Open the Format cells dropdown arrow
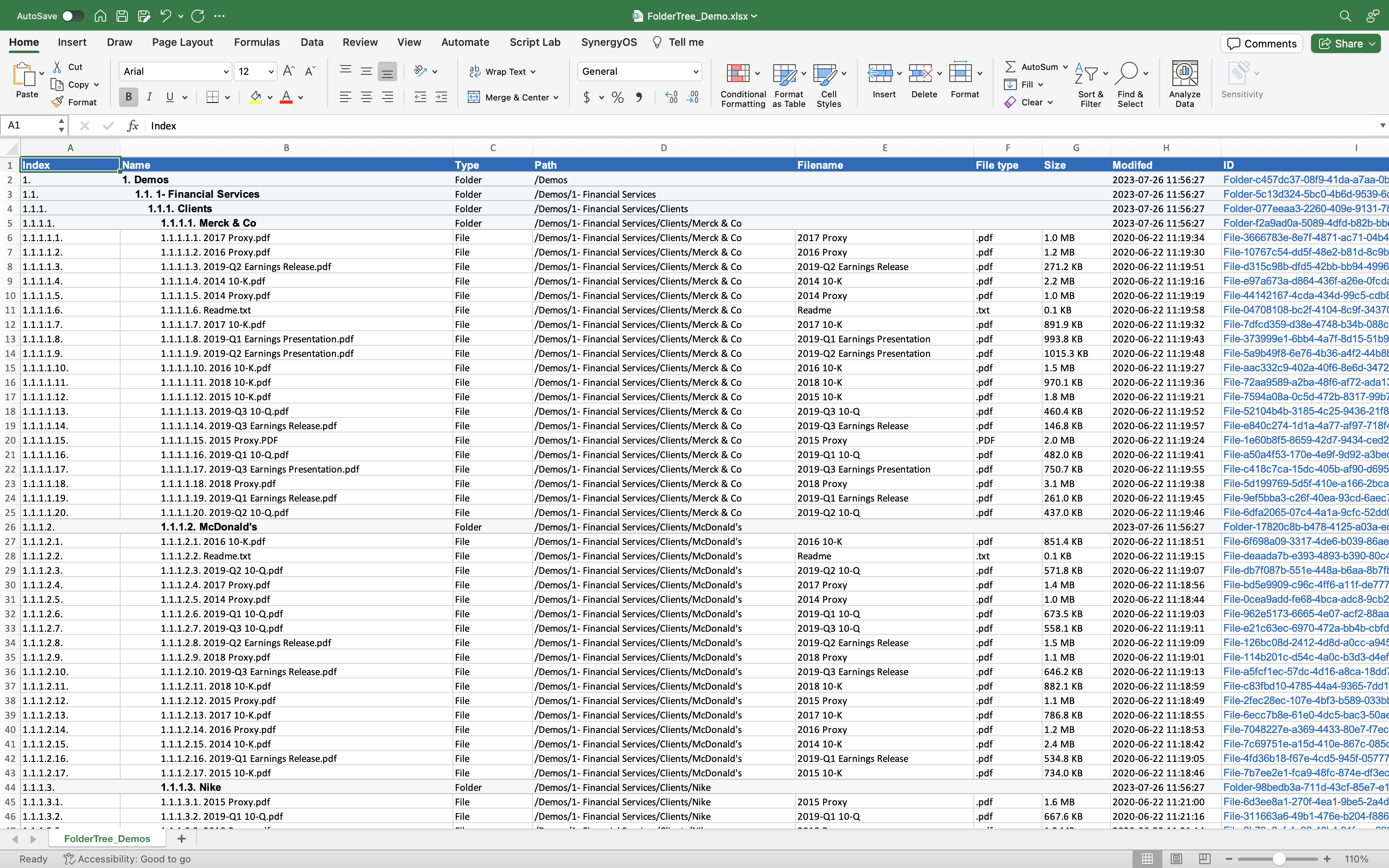1389x868 pixels. [x=980, y=74]
